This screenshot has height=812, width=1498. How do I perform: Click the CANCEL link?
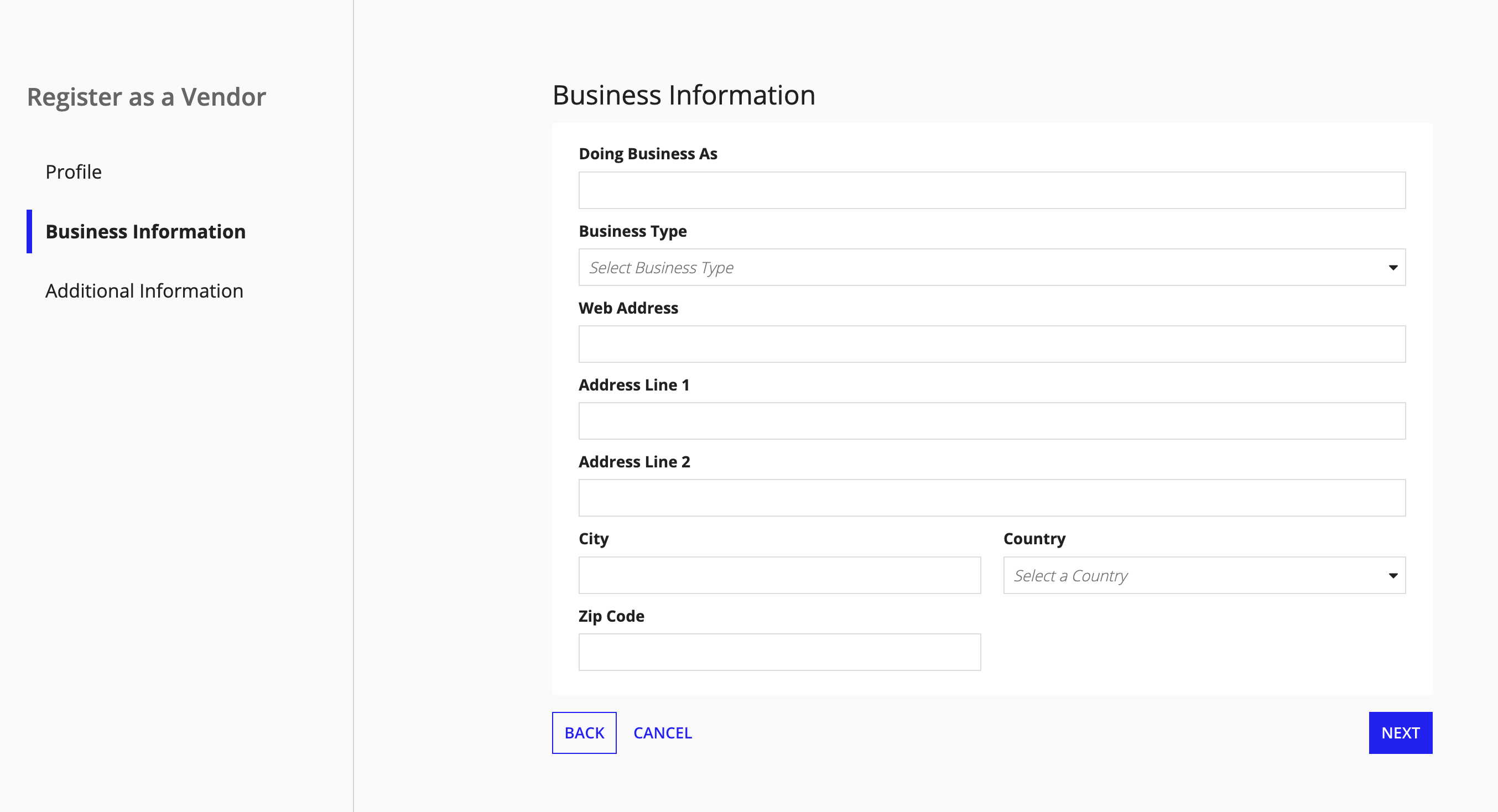point(663,733)
